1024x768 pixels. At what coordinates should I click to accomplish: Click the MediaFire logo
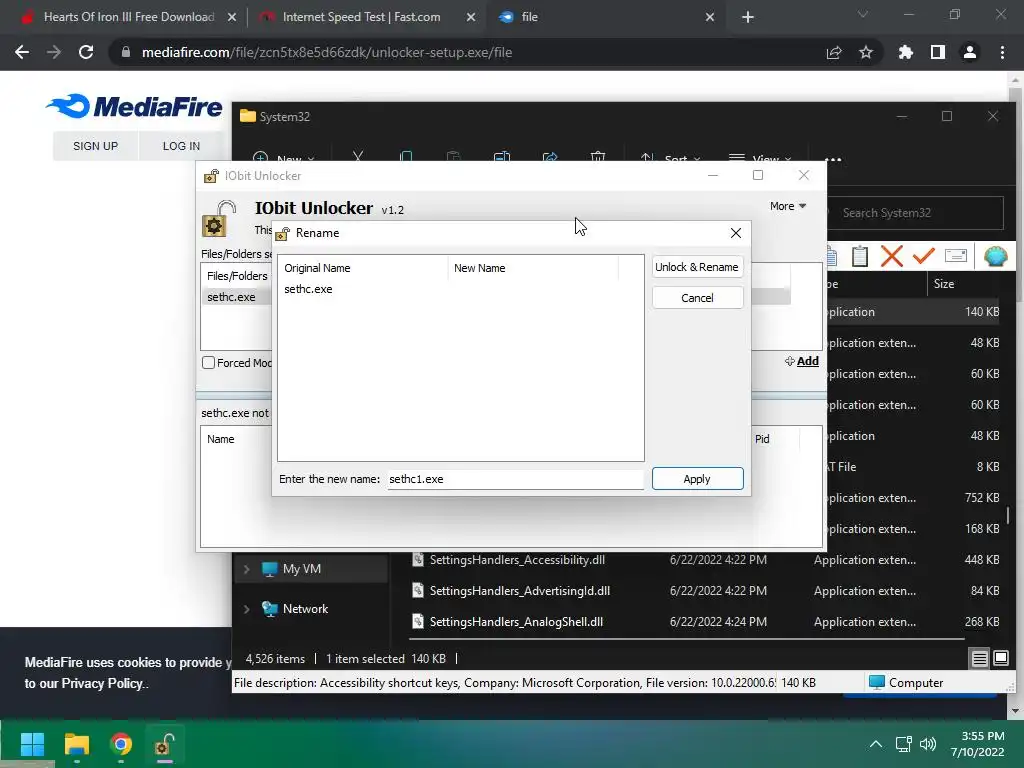134,106
